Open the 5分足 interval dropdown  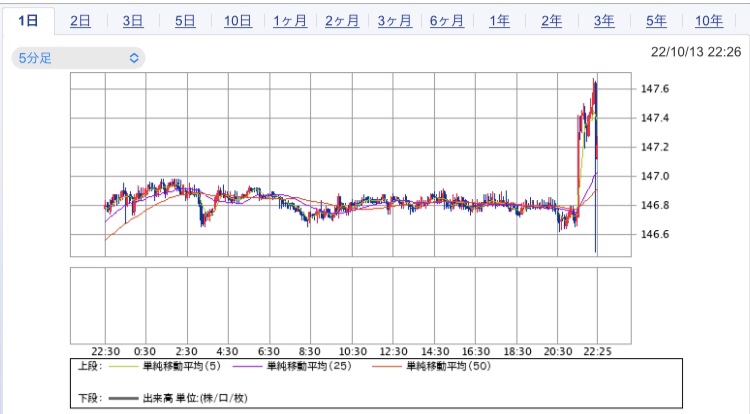coord(78,58)
